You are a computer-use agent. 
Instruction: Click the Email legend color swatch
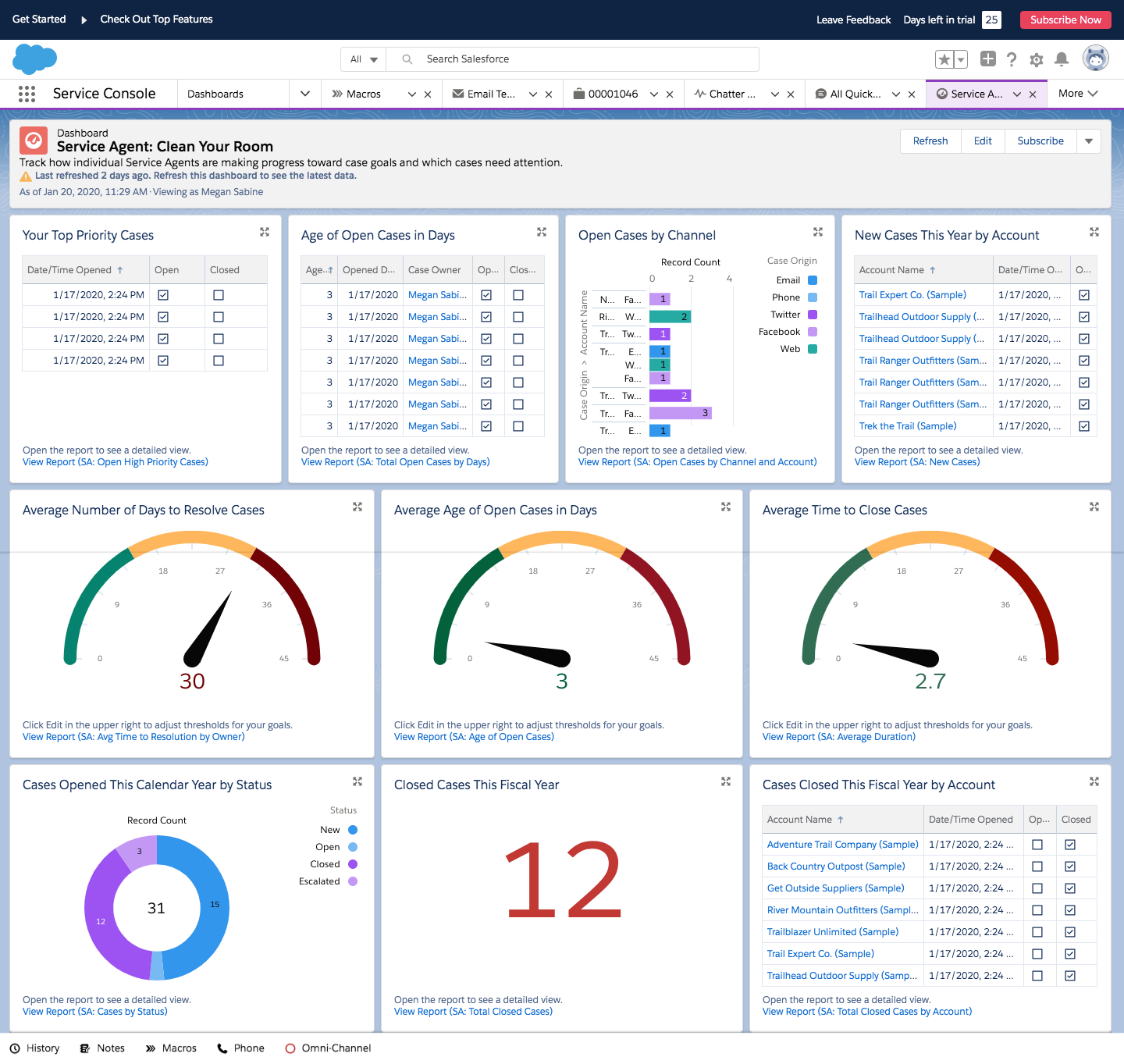click(x=813, y=280)
